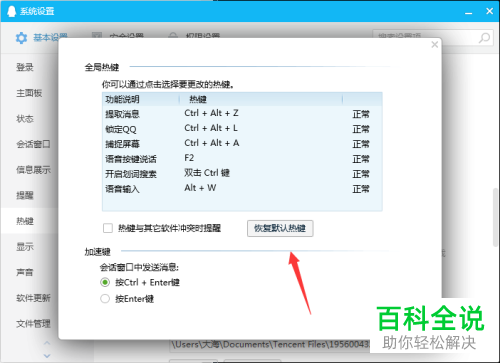Click the Alt + W hotkey value

click(200, 188)
